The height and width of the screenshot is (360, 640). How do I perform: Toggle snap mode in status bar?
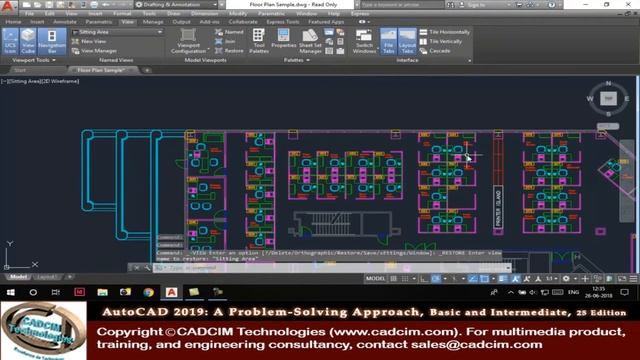point(405,279)
